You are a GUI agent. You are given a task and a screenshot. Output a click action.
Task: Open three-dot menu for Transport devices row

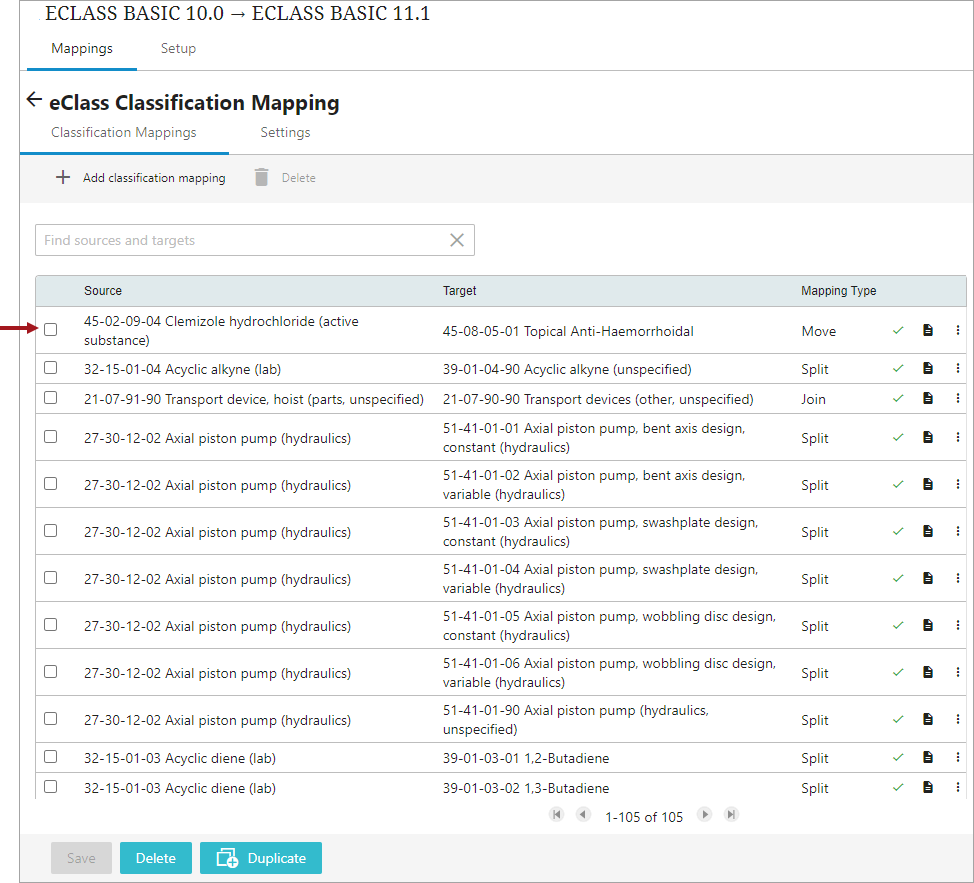957,398
